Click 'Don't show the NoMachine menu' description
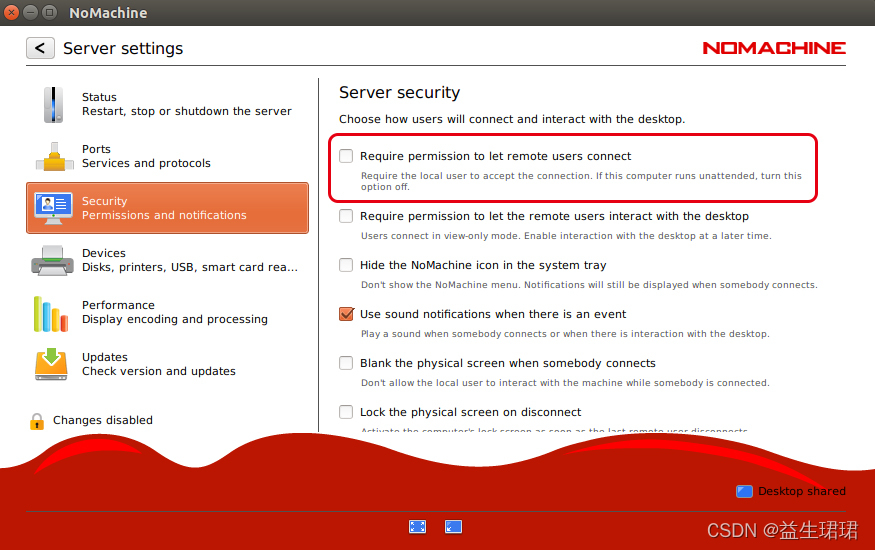The image size is (875, 550). coord(589,285)
